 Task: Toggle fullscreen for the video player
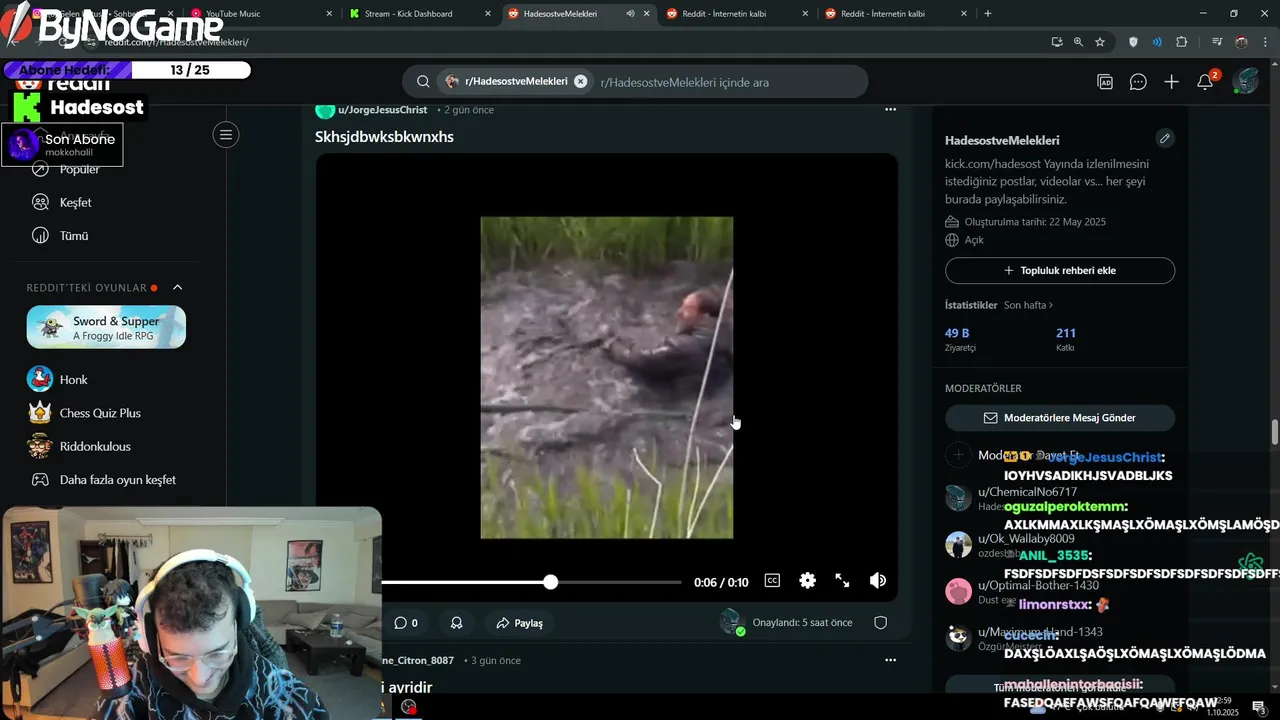tap(842, 581)
